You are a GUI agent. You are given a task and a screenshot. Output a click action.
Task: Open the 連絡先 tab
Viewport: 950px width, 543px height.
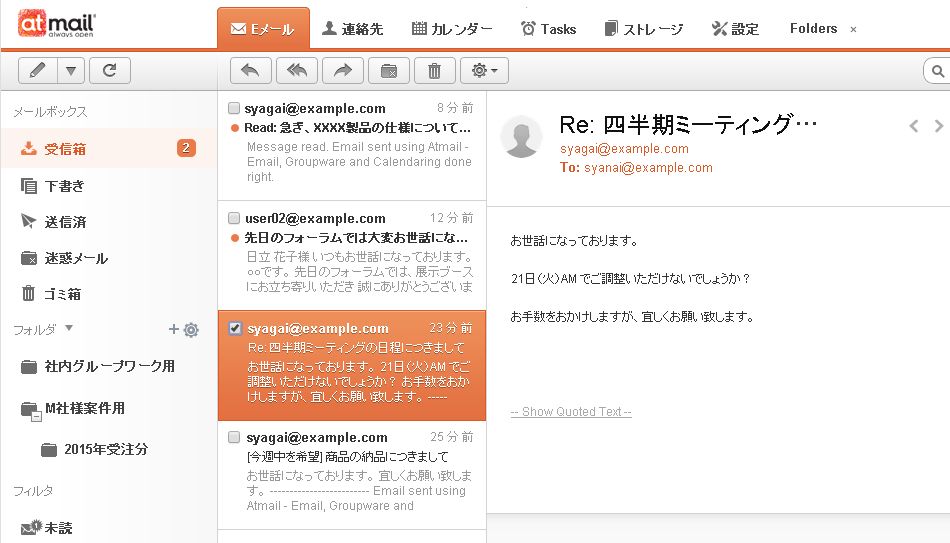pyautogui.click(x=353, y=29)
